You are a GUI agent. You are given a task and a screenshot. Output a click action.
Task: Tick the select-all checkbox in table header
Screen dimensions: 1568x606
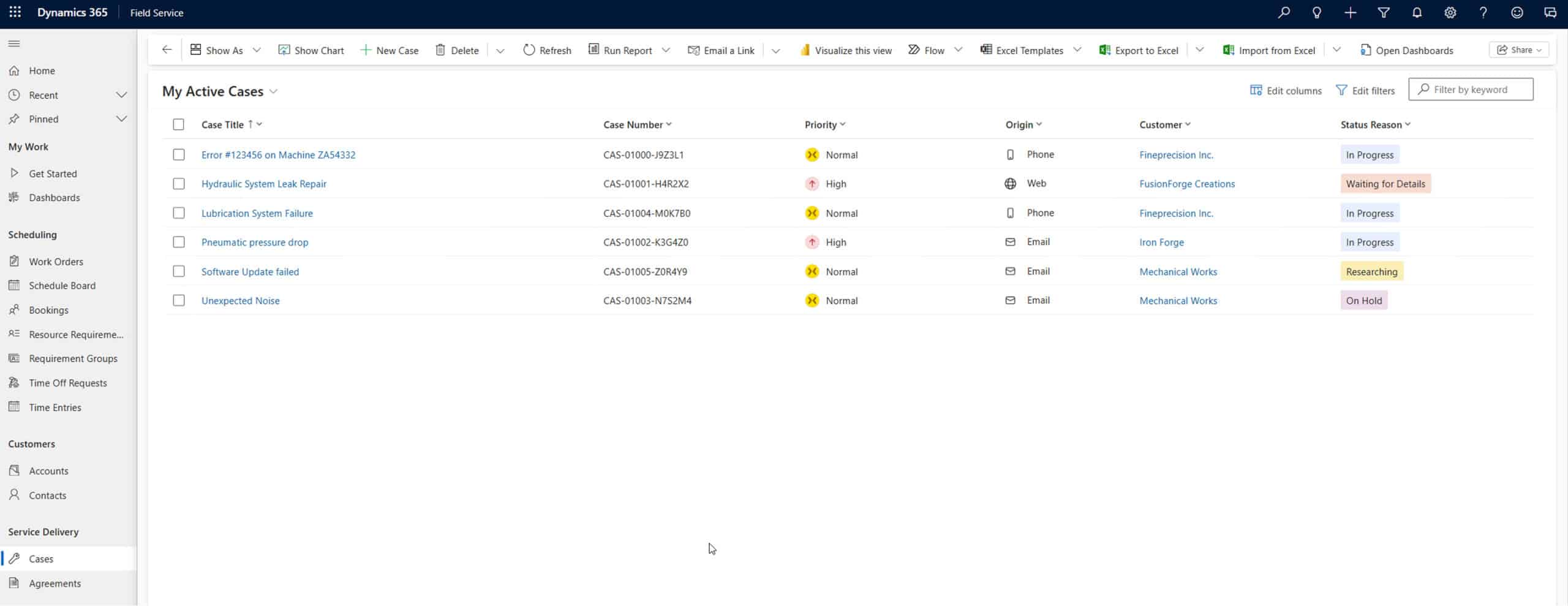point(178,124)
